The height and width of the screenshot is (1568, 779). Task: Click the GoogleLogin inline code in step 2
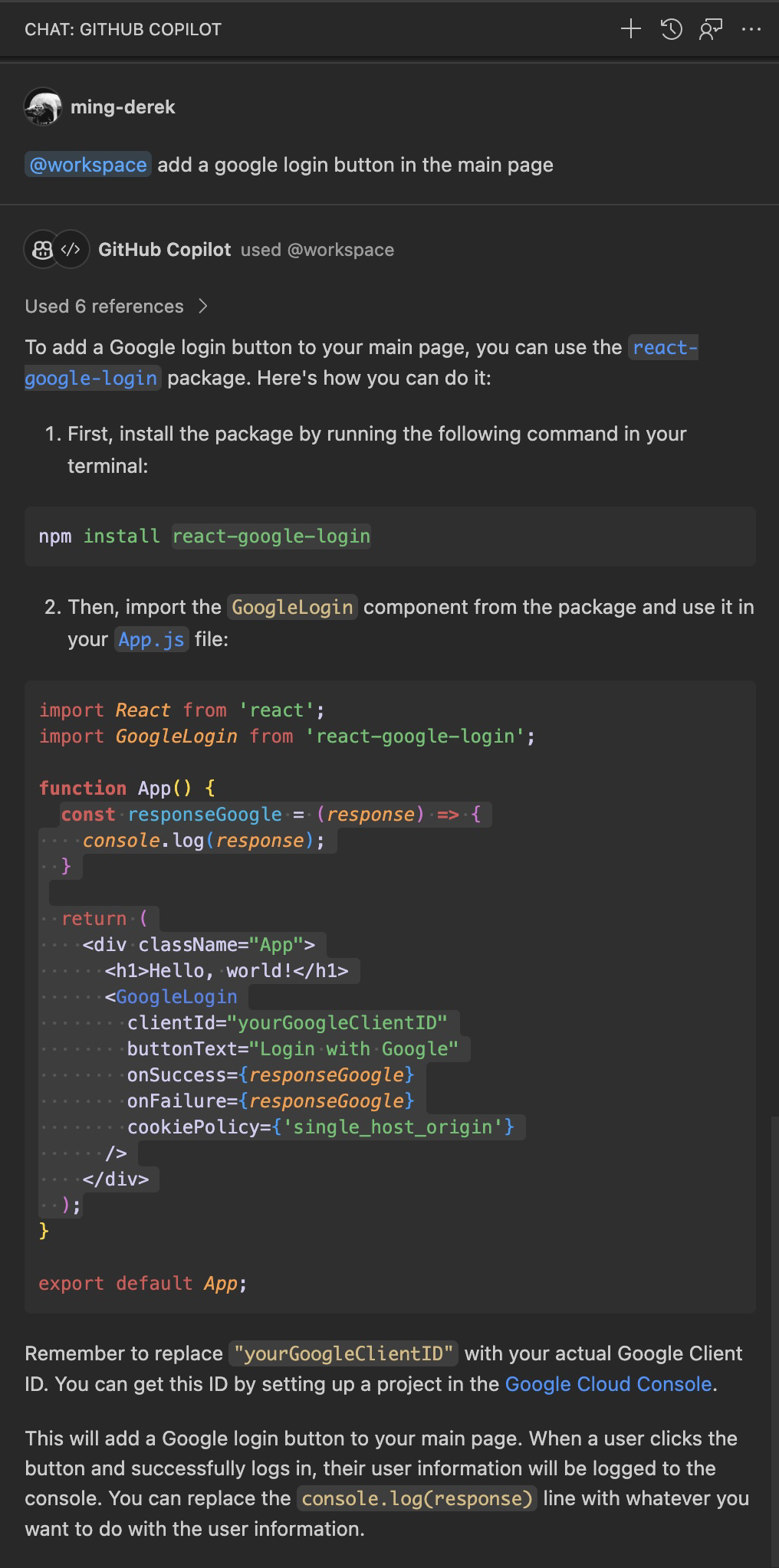(291, 608)
